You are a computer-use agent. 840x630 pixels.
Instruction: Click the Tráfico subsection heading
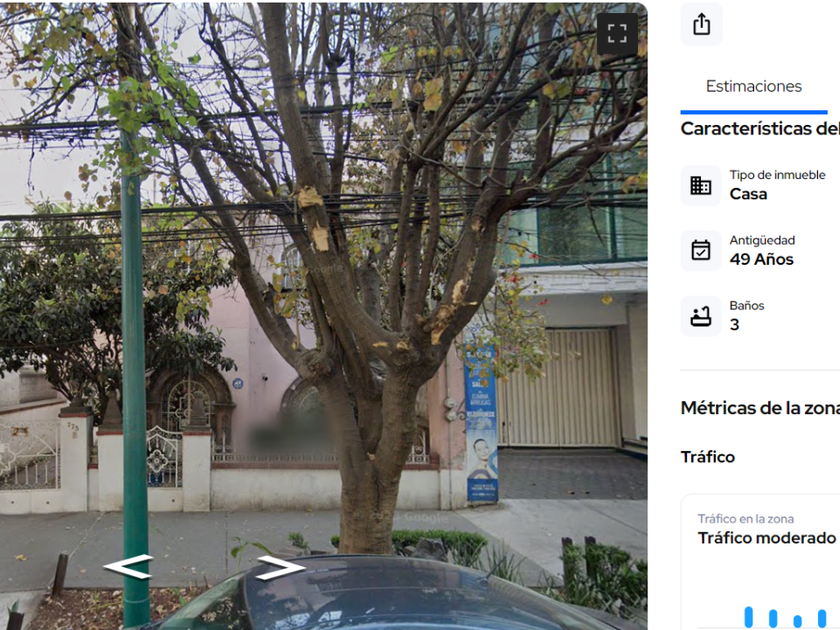click(x=707, y=457)
